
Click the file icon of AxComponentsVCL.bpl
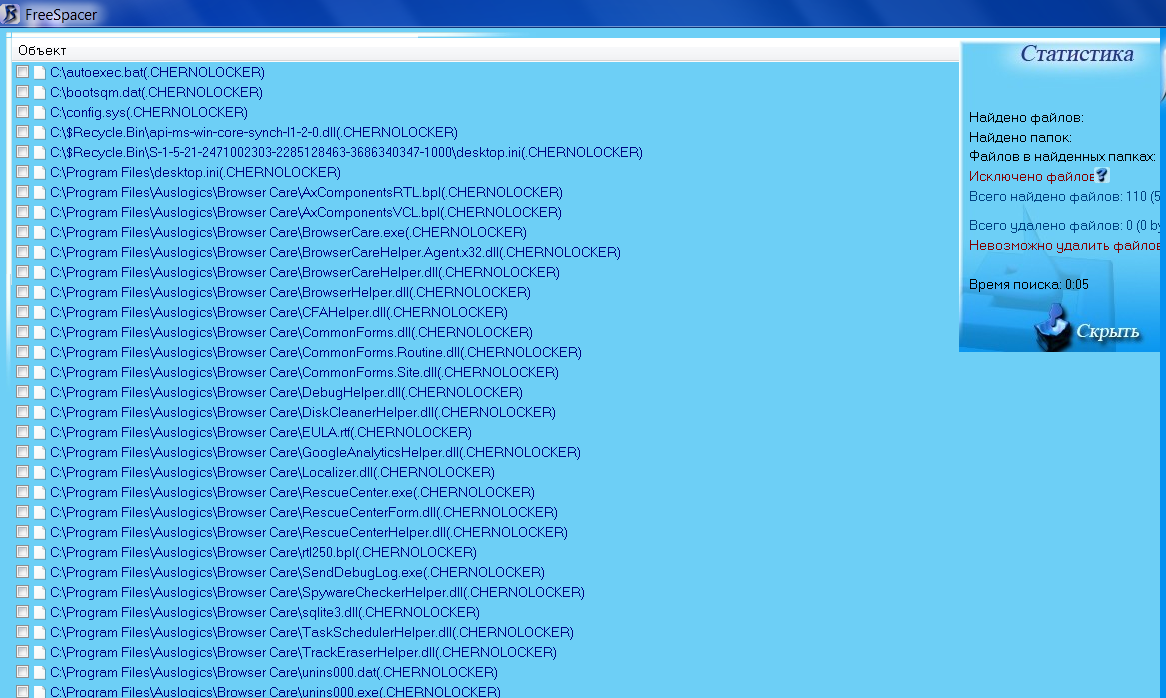pos(39,213)
